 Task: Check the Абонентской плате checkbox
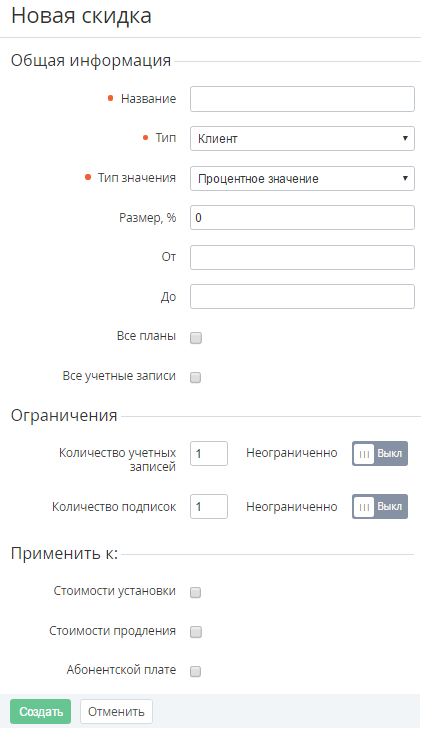coord(196,671)
